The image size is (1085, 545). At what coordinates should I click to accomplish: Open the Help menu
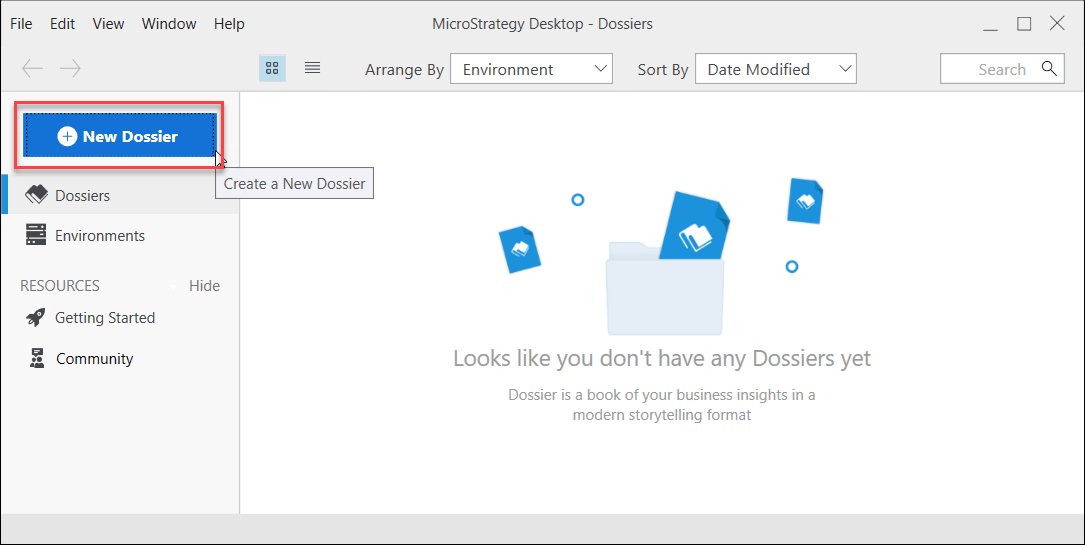coord(229,24)
